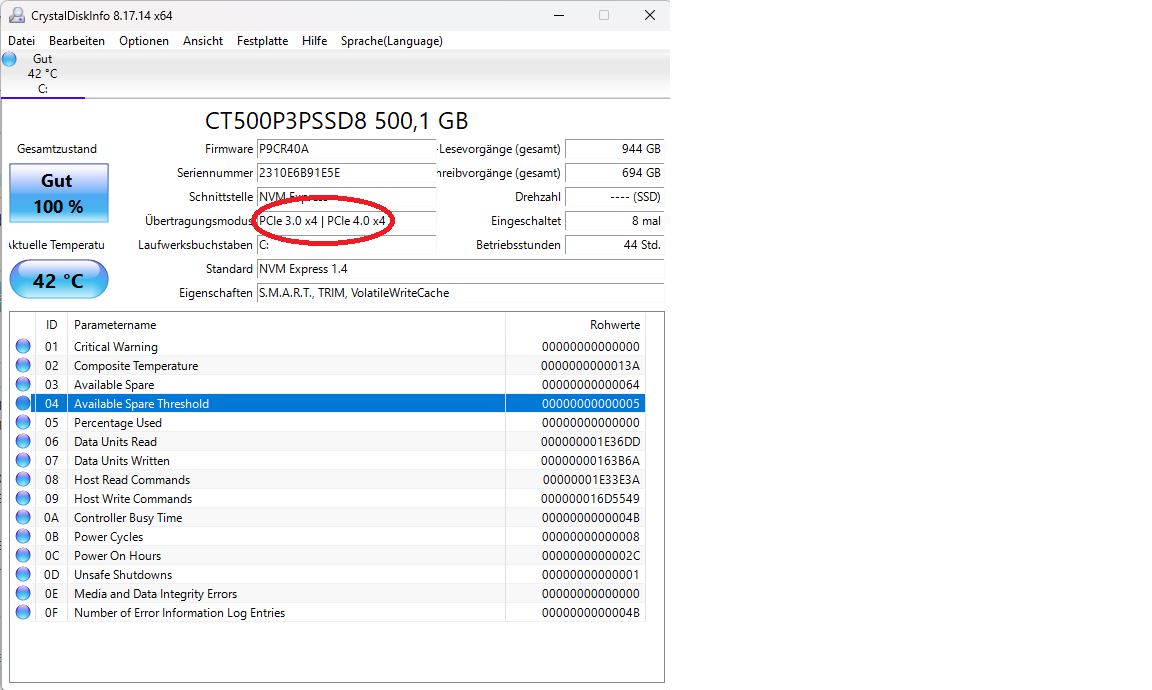Open the Bearbeiten menu

[x=76, y=41]
